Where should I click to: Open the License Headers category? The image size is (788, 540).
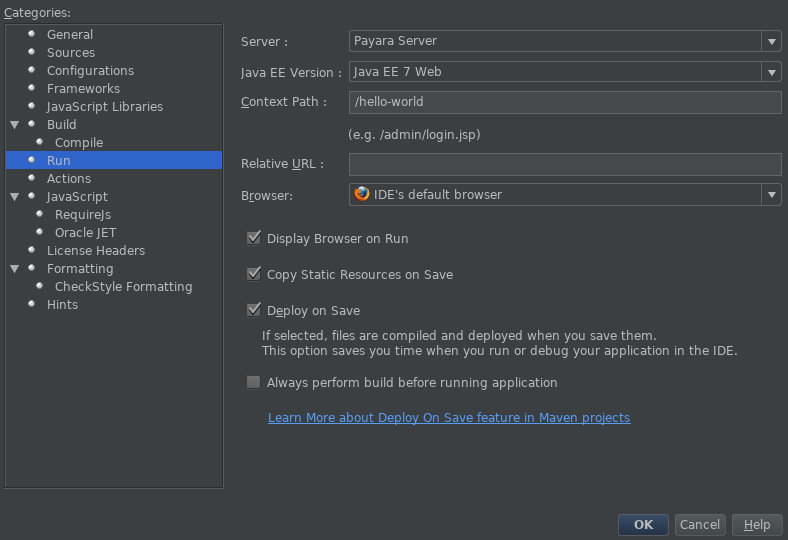95,251
